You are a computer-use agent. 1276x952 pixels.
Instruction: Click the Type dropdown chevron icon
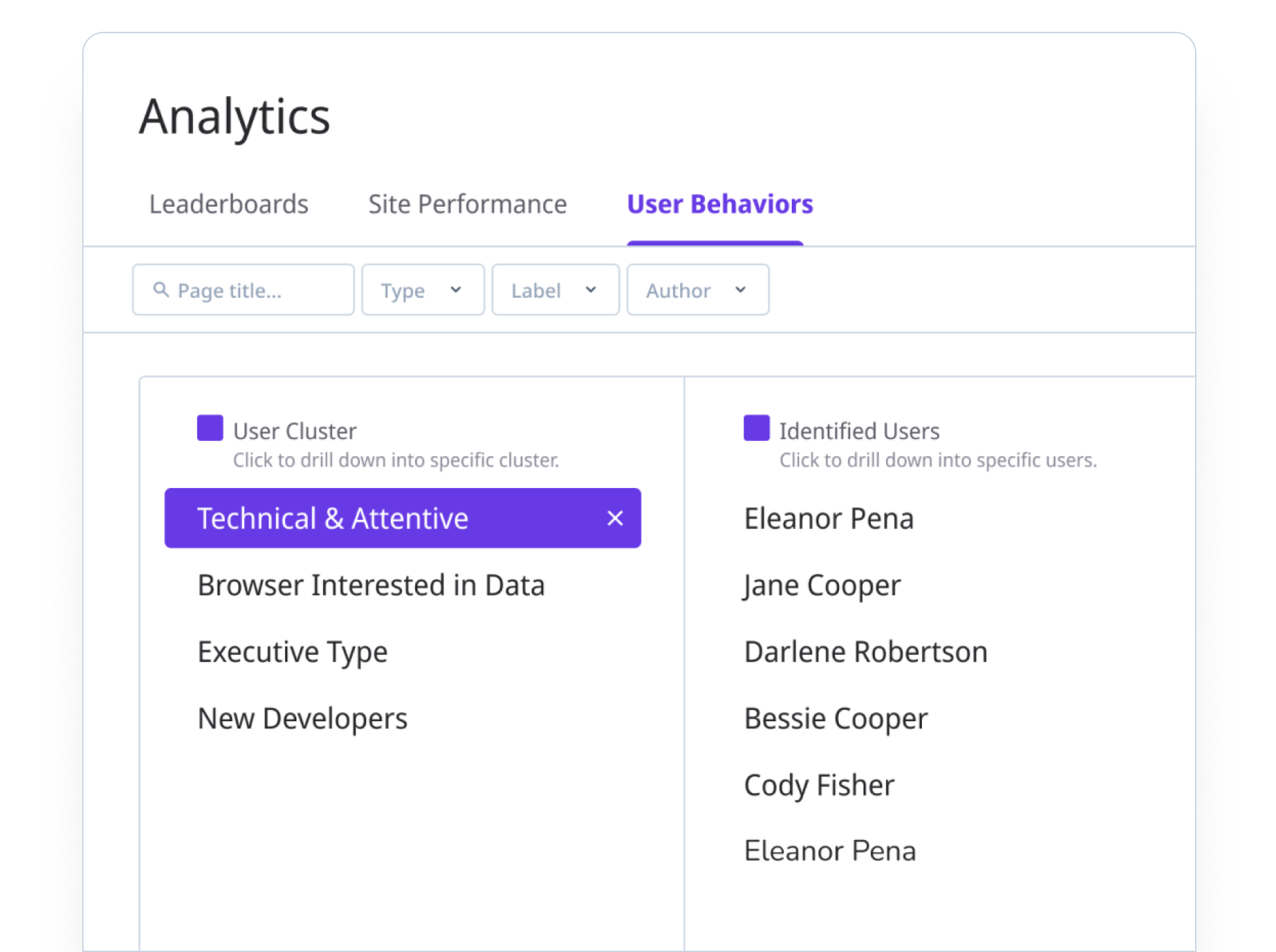click(x=456, y=290)
